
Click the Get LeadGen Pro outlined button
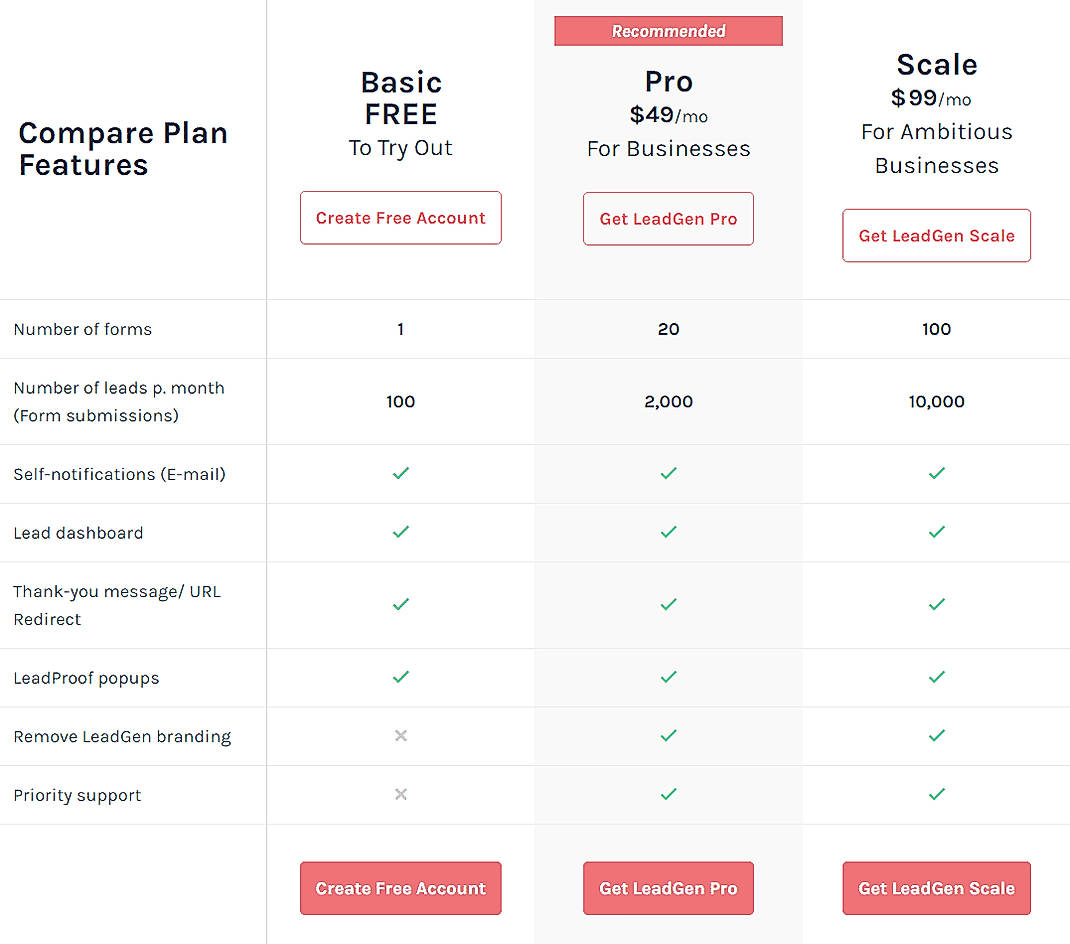[x=668, y=218]
